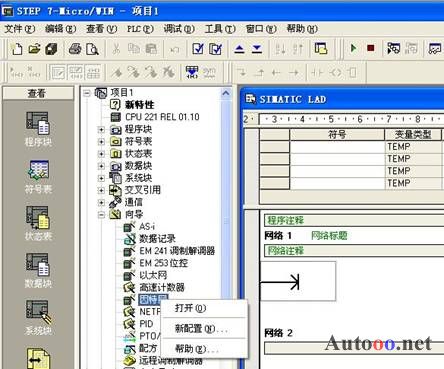Click the New project toolbar icon
The height and width of the screenshot is (369, 444).
point(17,49)
